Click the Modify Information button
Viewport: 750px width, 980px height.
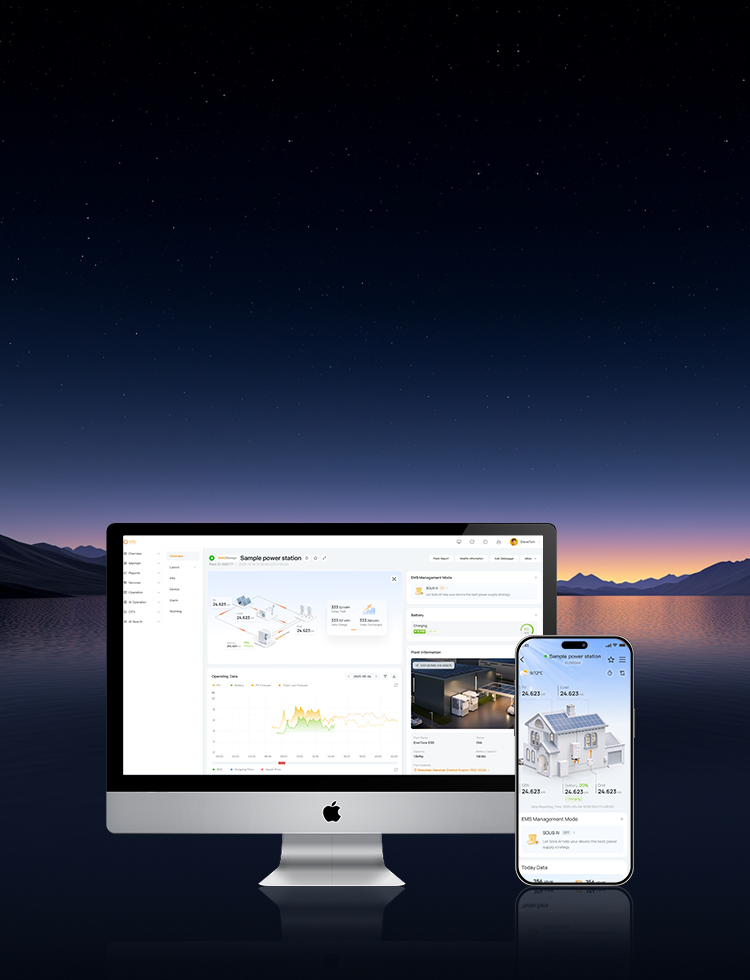[470, 558]
